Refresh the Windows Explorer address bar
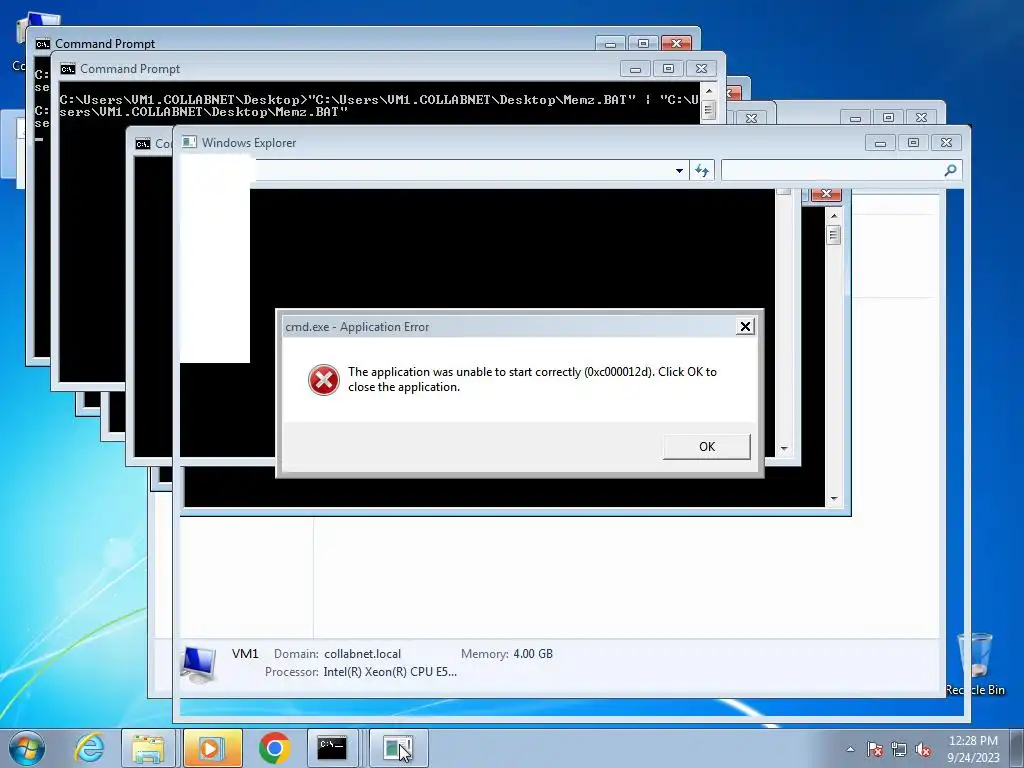This screenshot has height=768, width=1024. point(702,170)
